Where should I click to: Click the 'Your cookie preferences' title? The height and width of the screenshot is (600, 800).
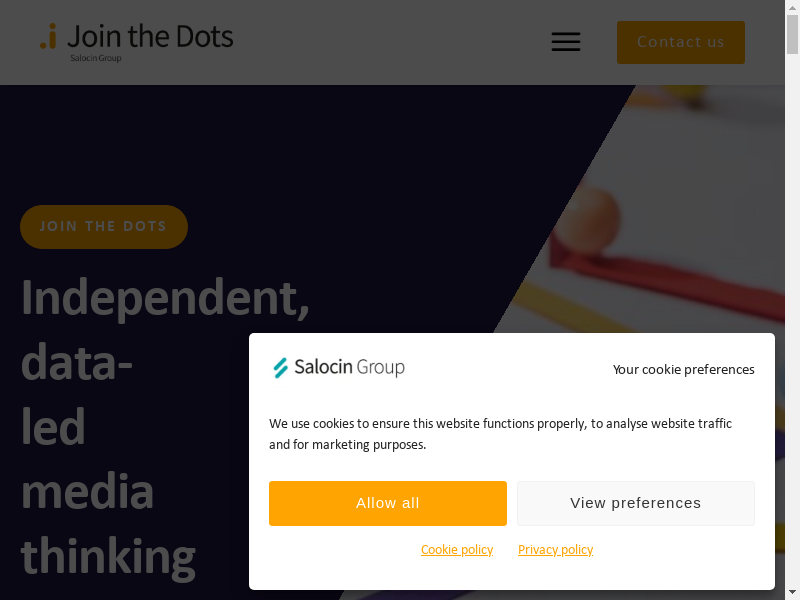tap(684, 370)
